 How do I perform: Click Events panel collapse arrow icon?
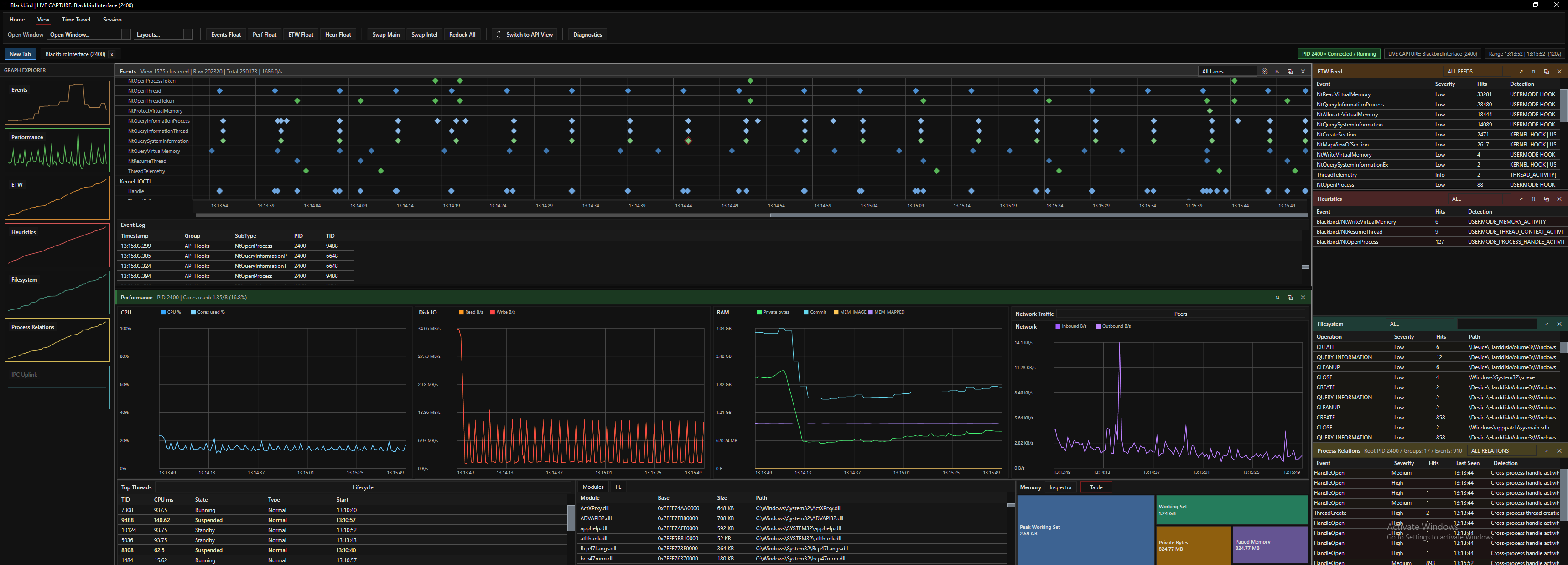click(1277, 72)
